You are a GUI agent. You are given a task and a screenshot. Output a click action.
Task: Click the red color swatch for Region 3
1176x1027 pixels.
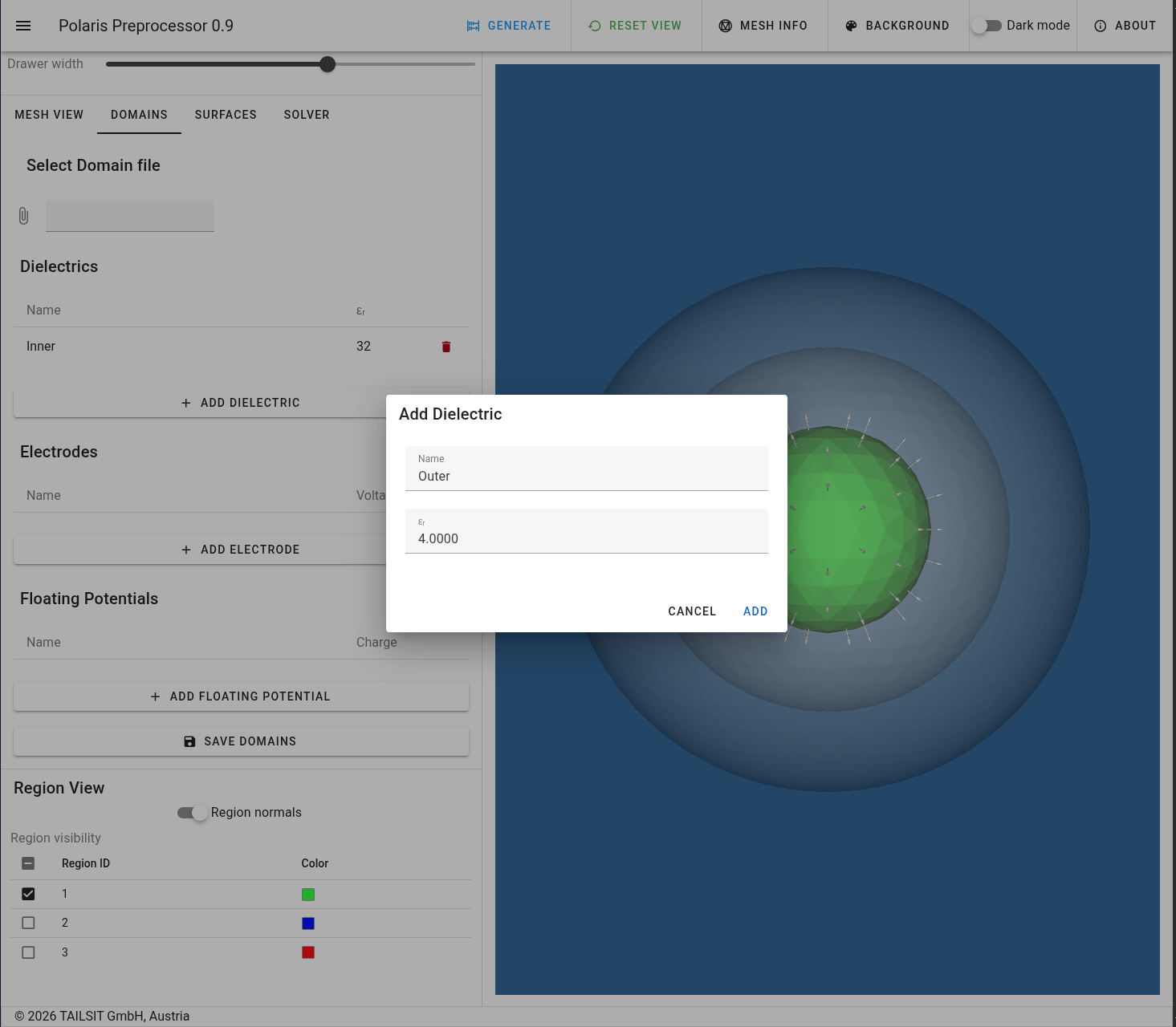[308, 952]
